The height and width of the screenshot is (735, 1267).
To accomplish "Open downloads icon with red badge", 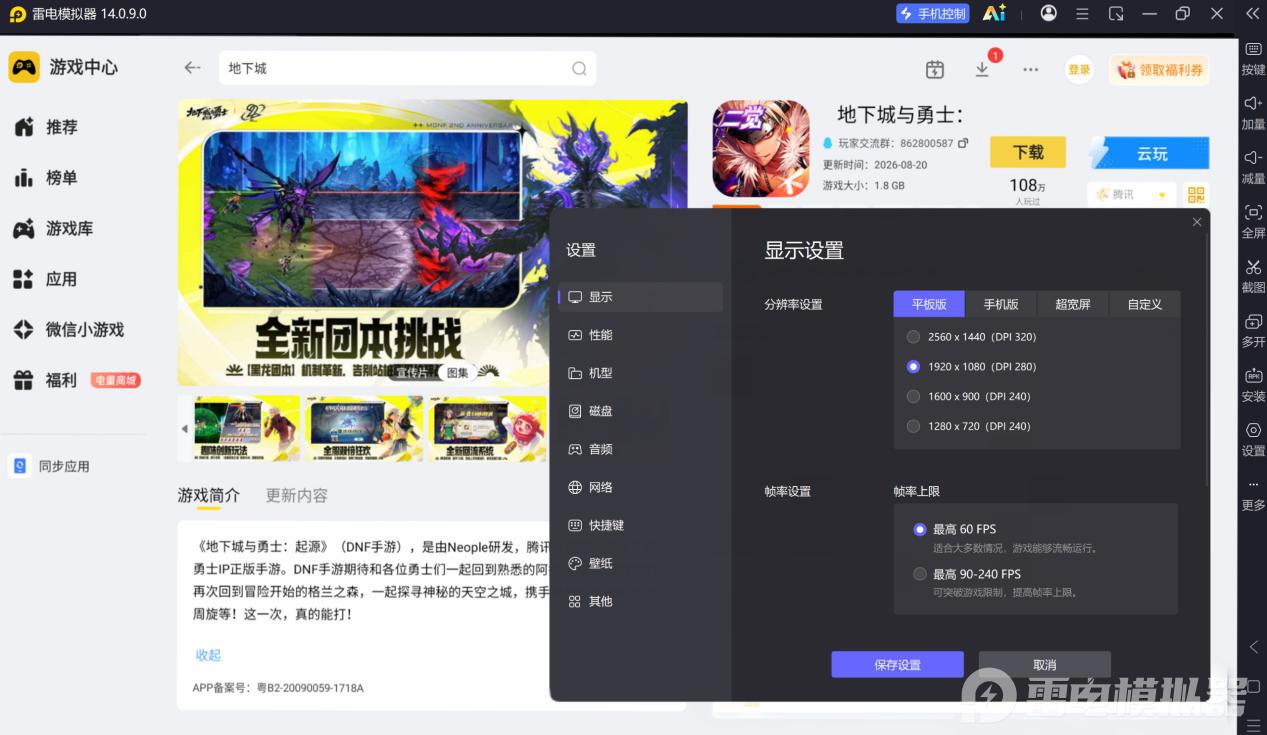I will [x=983, y=68].
